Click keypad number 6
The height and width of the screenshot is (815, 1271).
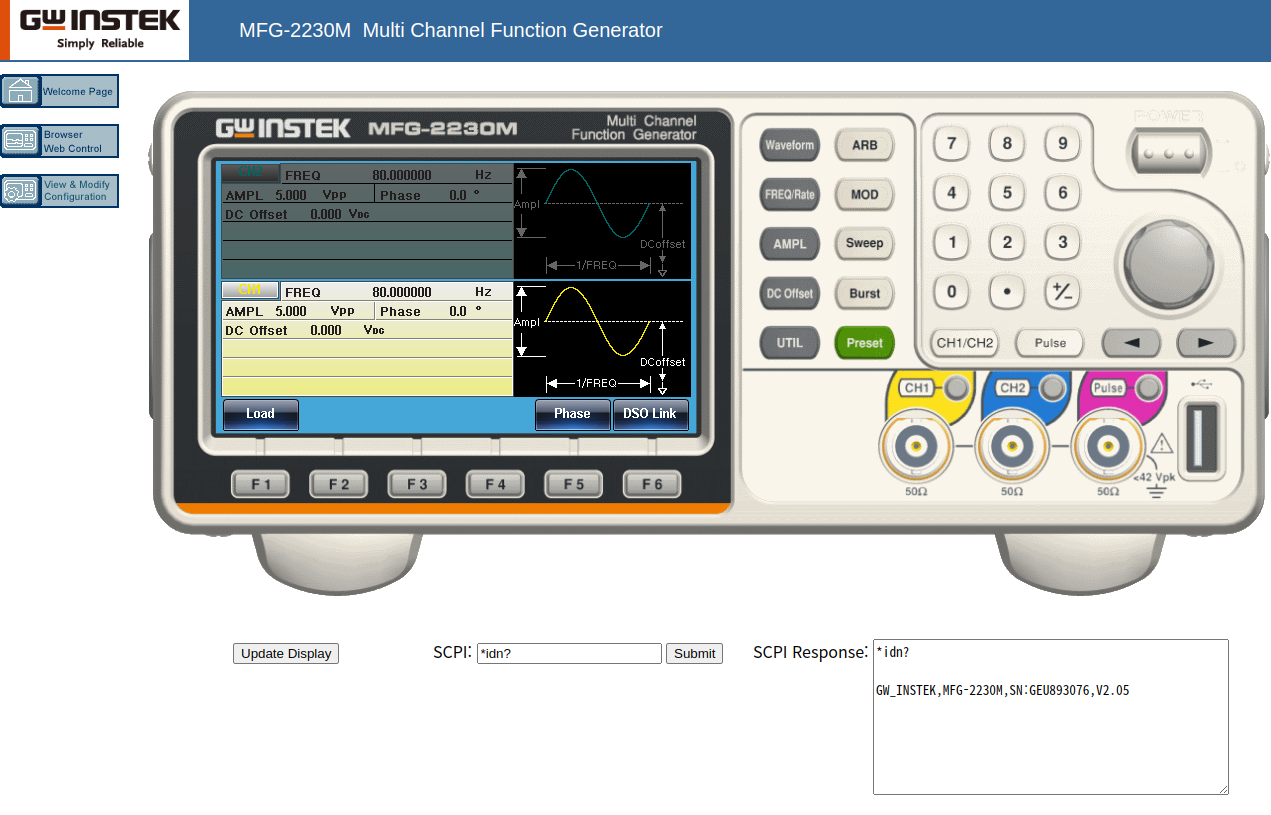tap(1062, 193)
